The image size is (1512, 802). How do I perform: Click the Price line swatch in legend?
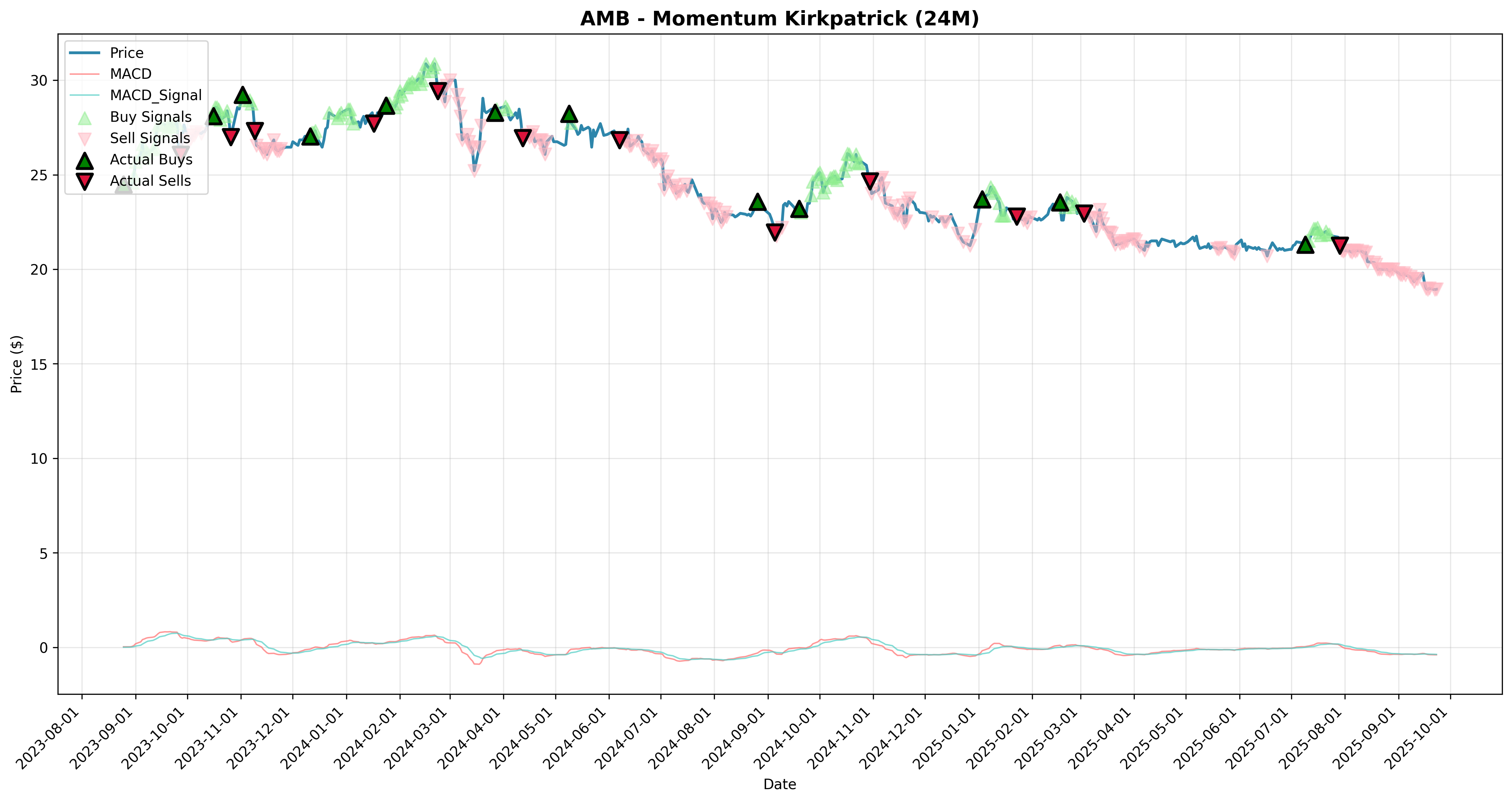pos(85,53)
